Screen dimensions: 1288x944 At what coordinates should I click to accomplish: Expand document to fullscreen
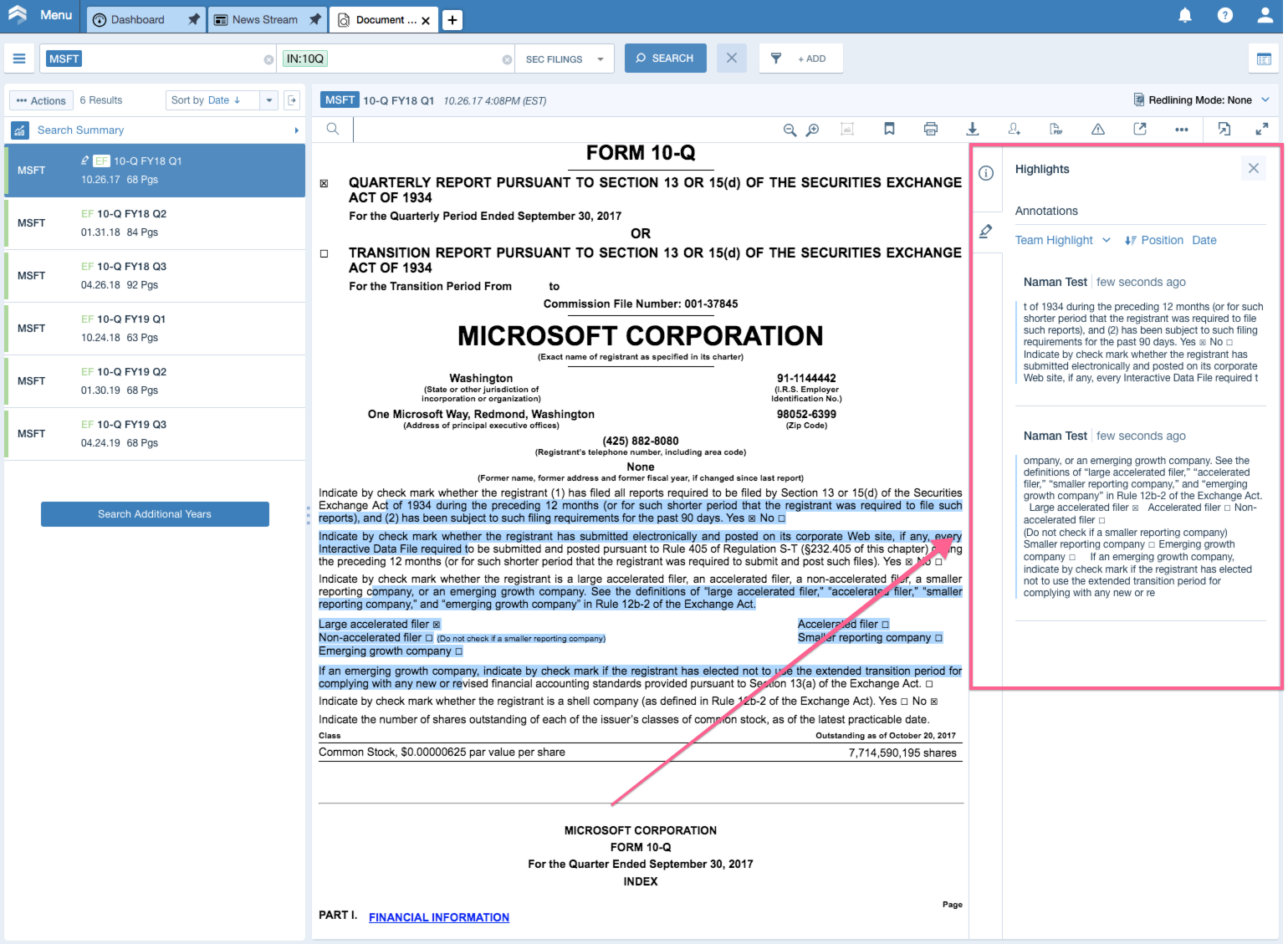coord(1262,129)
